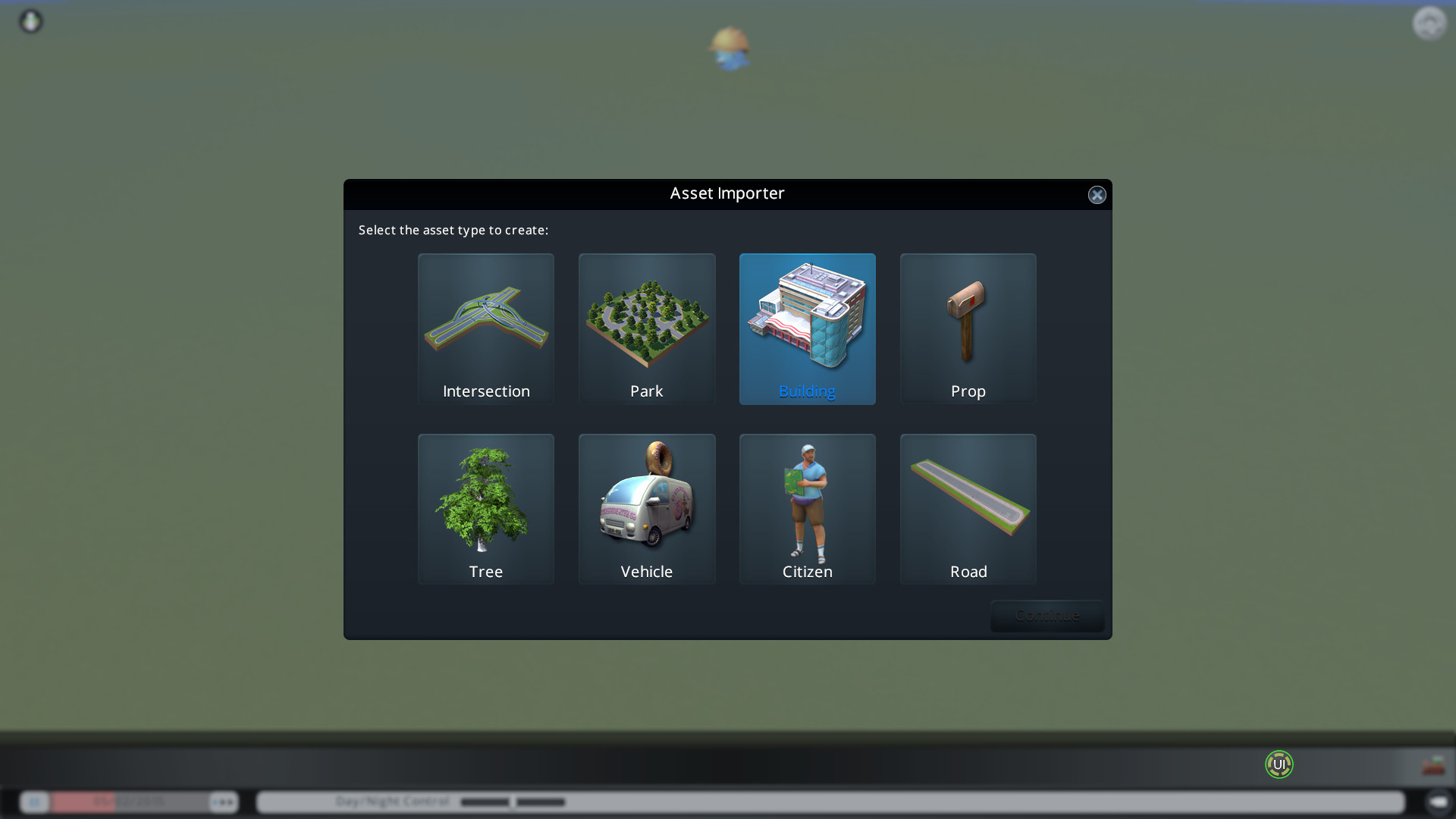Click the round button at bottom-right corner

point(1438,802)
